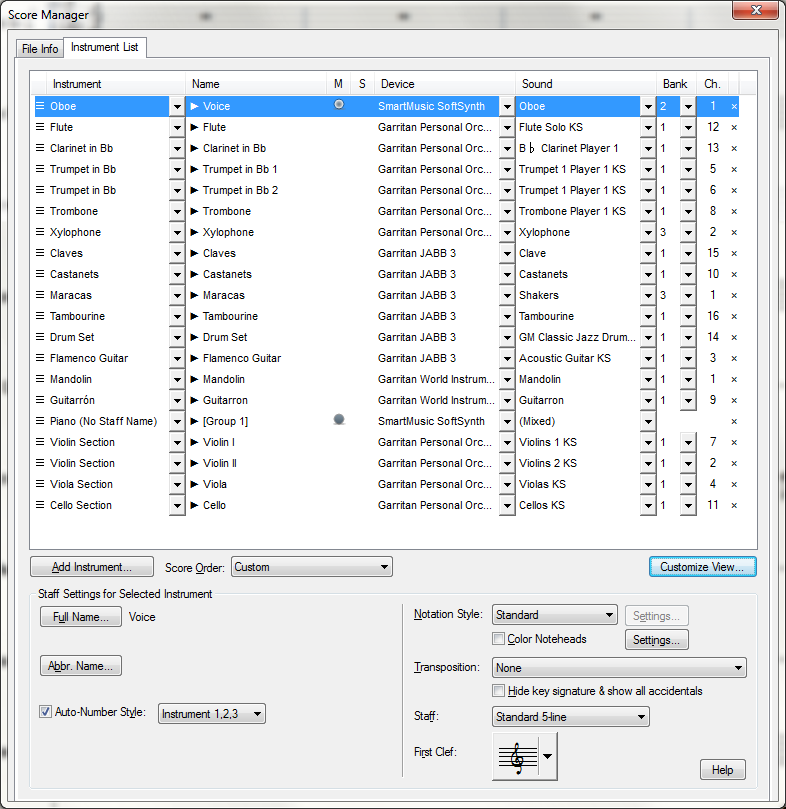The image size is (786, 809).
Task: Uncheck the Auto-Number Style checkbox
Action: 45,712
